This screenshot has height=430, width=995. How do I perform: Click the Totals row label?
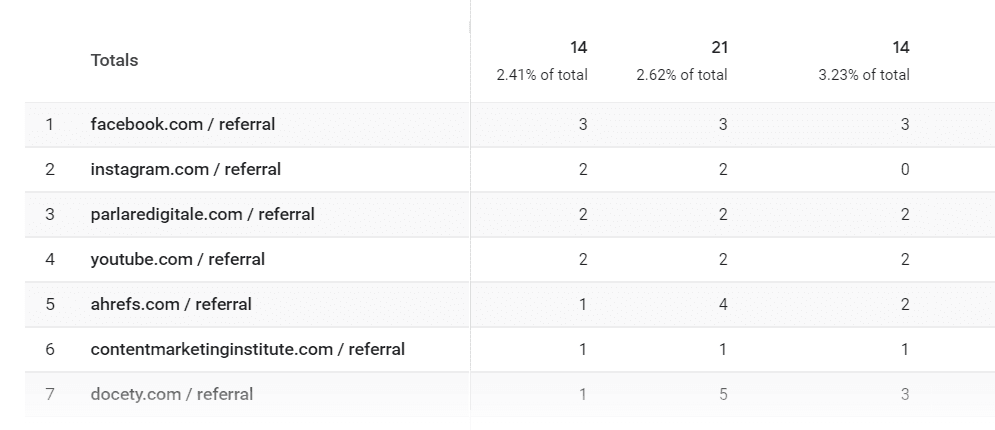[114, 60]
